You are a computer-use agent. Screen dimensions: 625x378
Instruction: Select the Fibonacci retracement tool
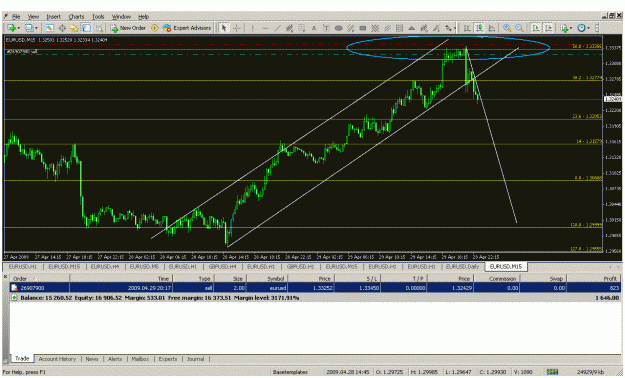[302, 28]
